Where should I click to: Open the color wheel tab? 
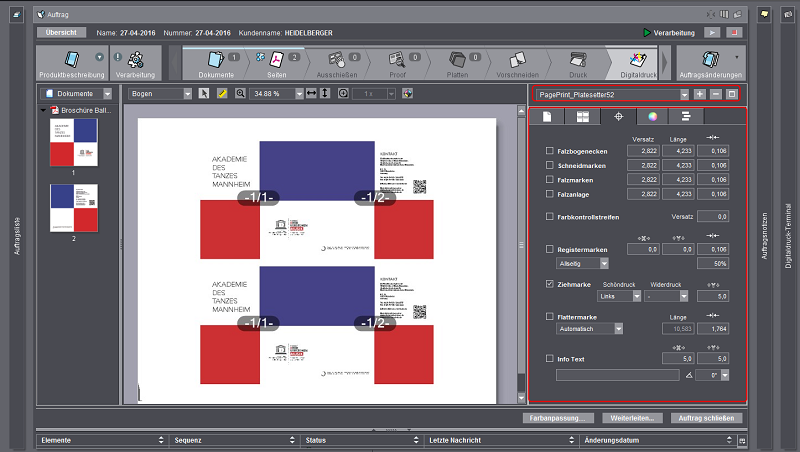(652, 117)
